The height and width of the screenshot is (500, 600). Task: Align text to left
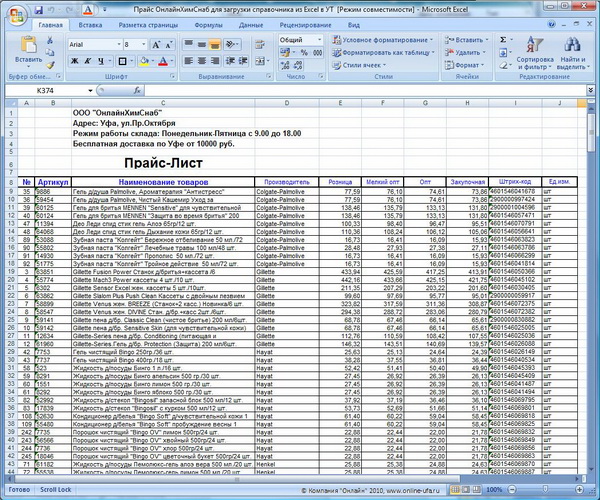coord(189,61)
